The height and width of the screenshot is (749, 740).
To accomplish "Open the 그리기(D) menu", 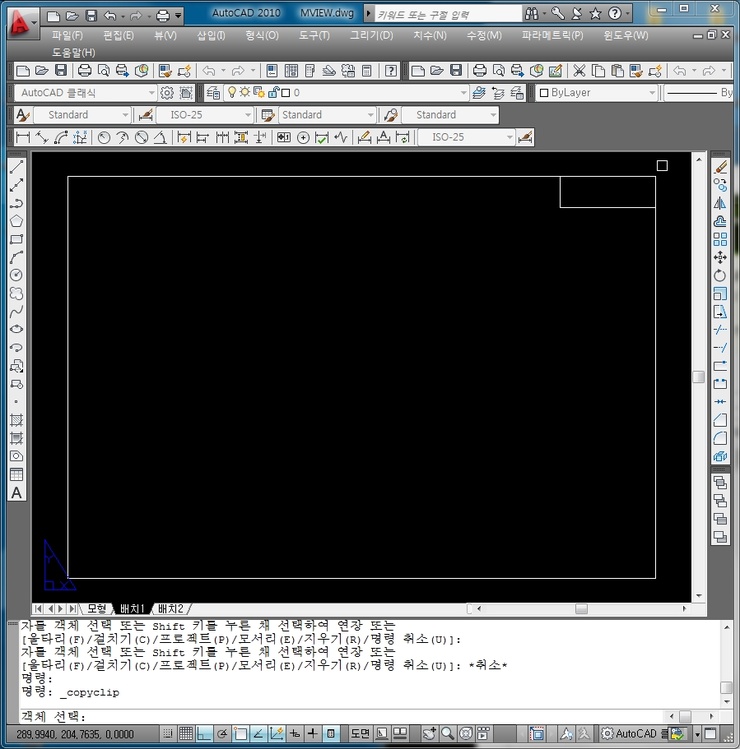I will coord(371,35).
